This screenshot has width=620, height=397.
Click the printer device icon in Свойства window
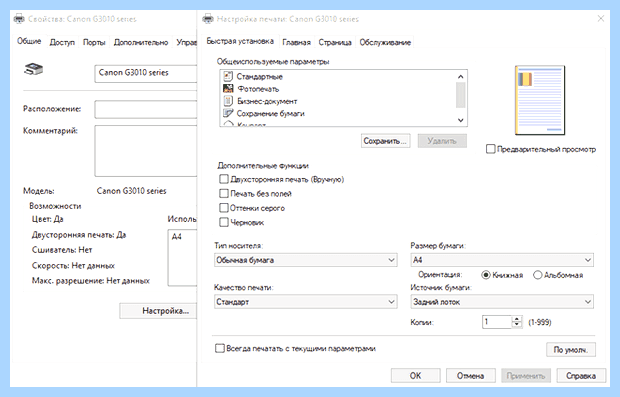pyautogui.click(x=33, y=69)
